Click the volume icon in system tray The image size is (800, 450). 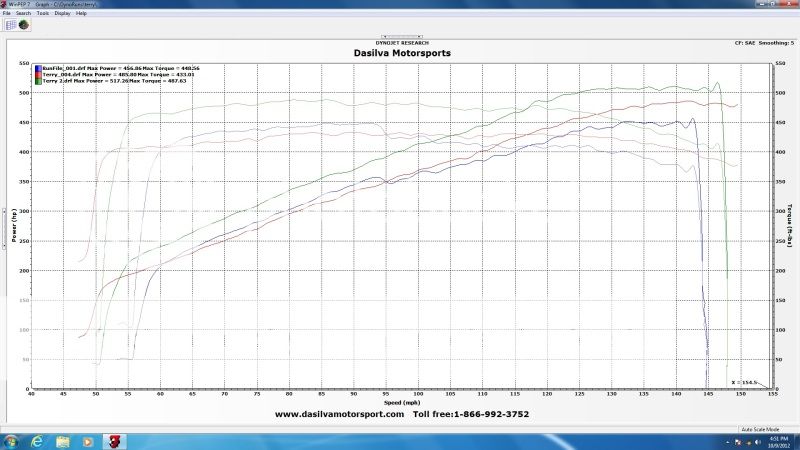[x=757, y=441]
